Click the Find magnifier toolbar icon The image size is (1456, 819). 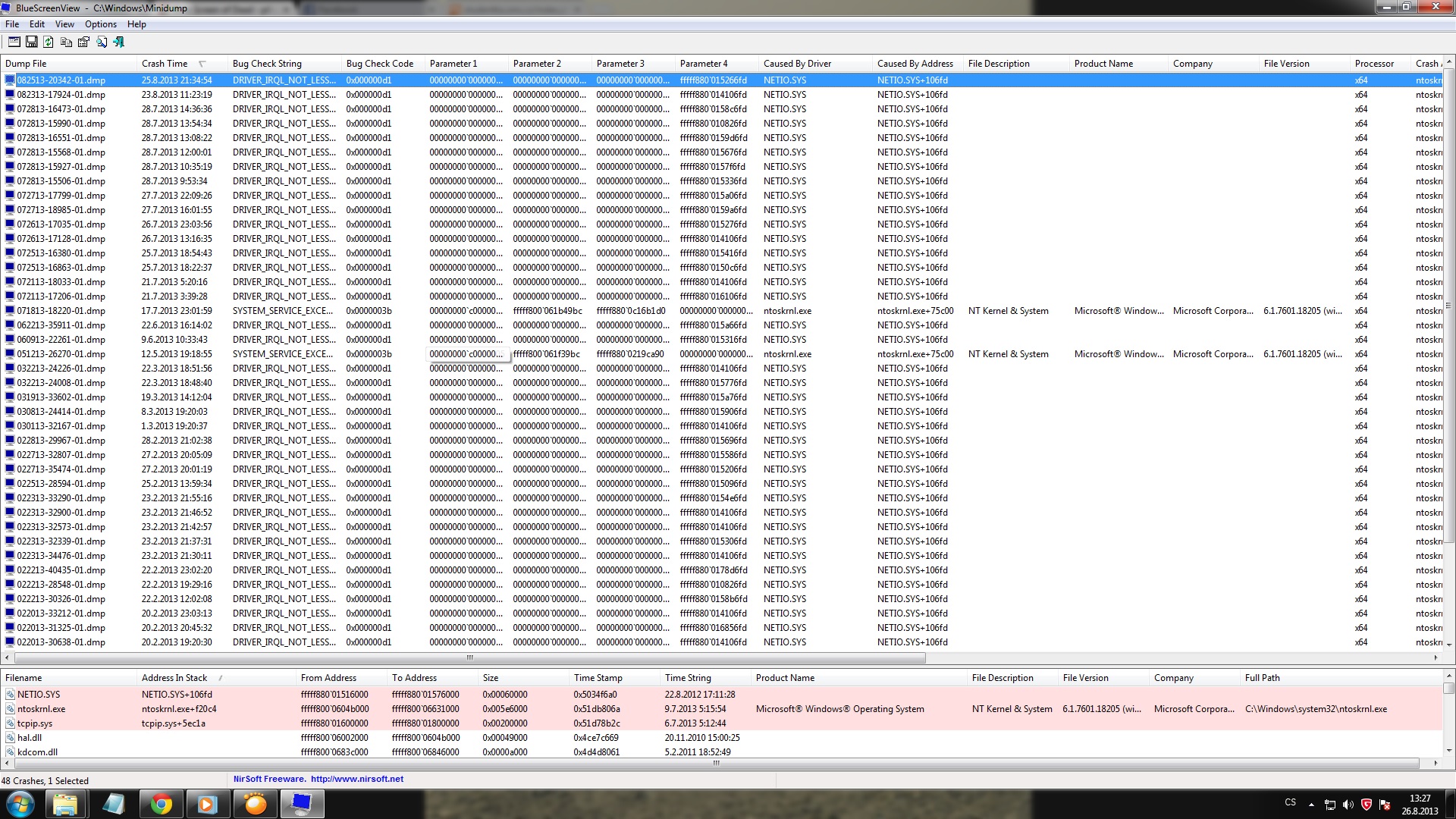pyautogui.click(x=102, y=42)
